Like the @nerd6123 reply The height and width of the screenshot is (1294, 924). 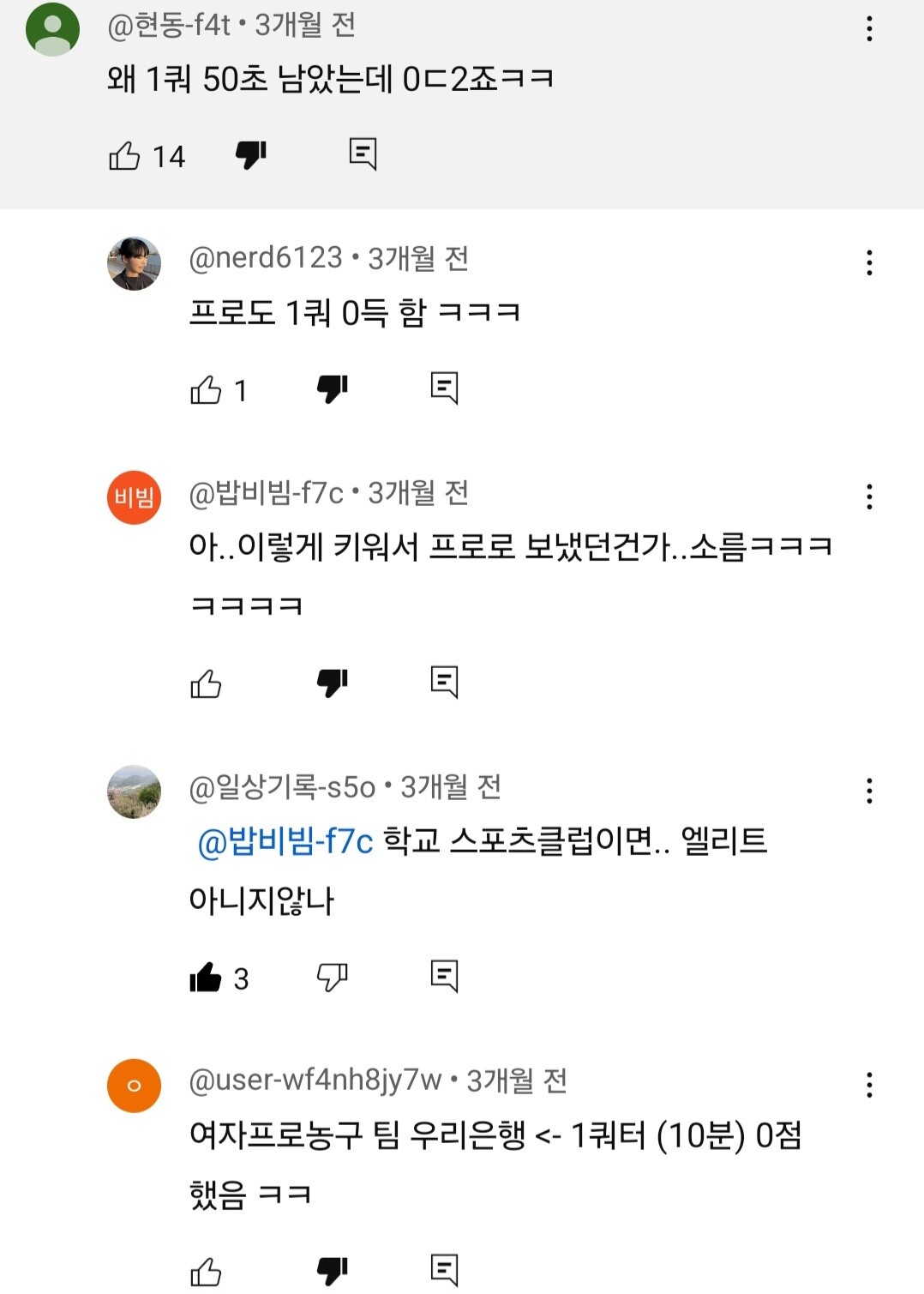click(206, 390)
